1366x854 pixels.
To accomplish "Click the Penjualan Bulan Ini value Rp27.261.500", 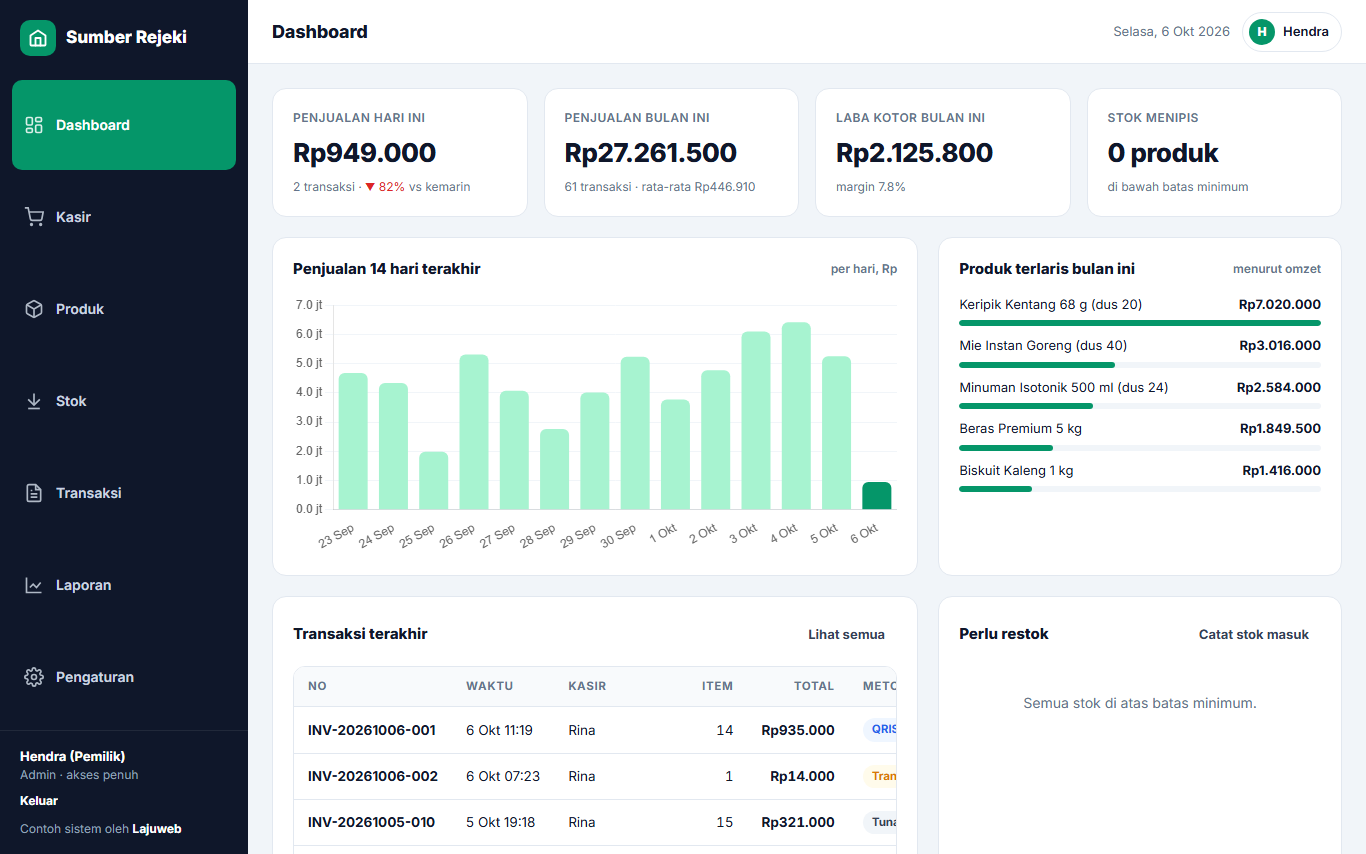I will click(651, 153).
